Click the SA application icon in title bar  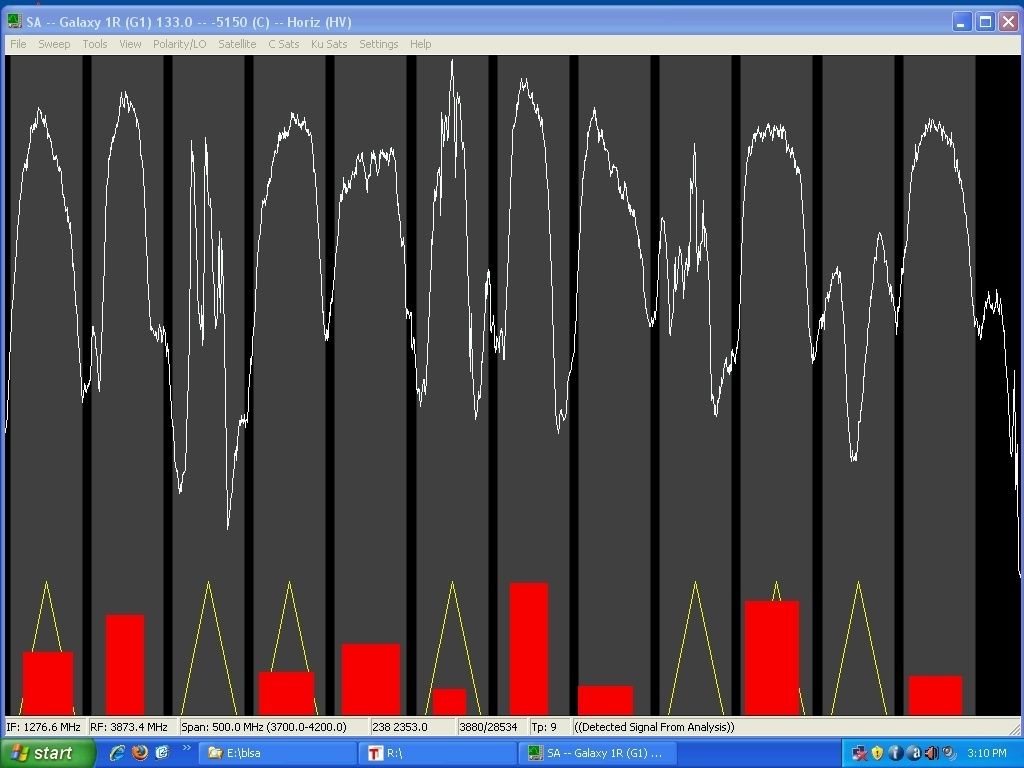(14, 22)
